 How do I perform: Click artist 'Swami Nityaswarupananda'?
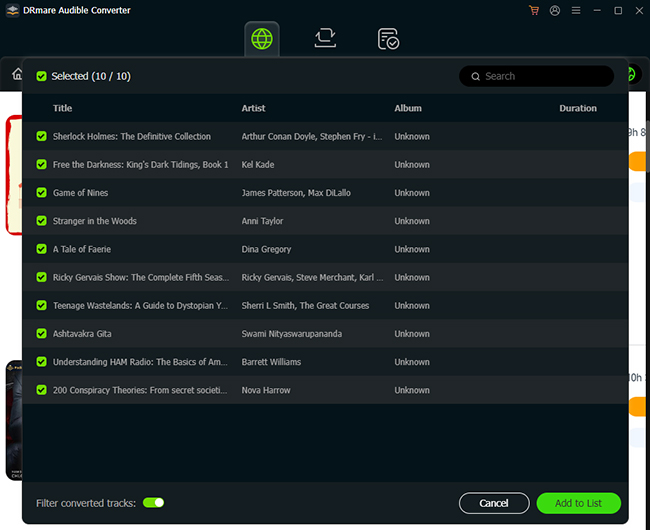pyautogui.click(x=292, y=334)
